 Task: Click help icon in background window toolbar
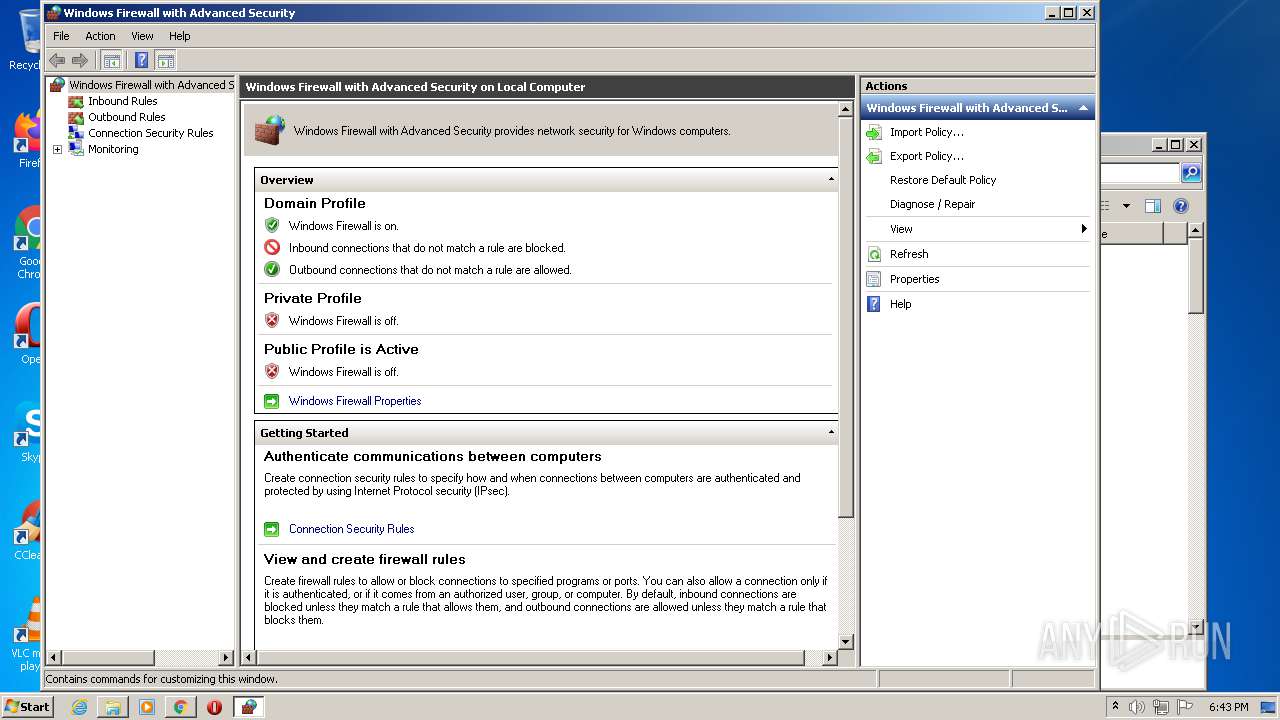[x=1180, y=206]
